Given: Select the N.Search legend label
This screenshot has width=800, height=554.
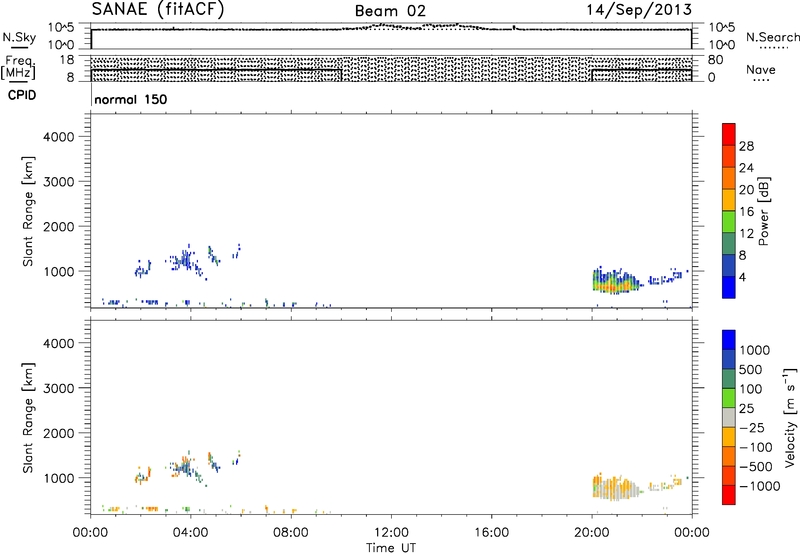Looking at the screenshot, I should [x=772, y=37].
